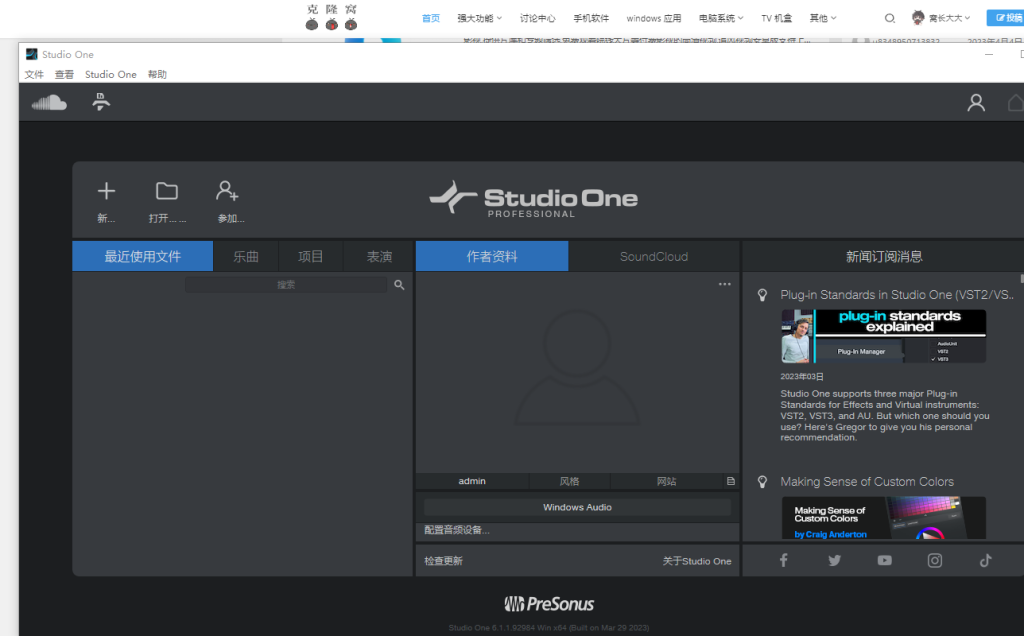Open PreSonus Twitter icon
Viewport: 1024px width, 636px height.
point(835,560)
